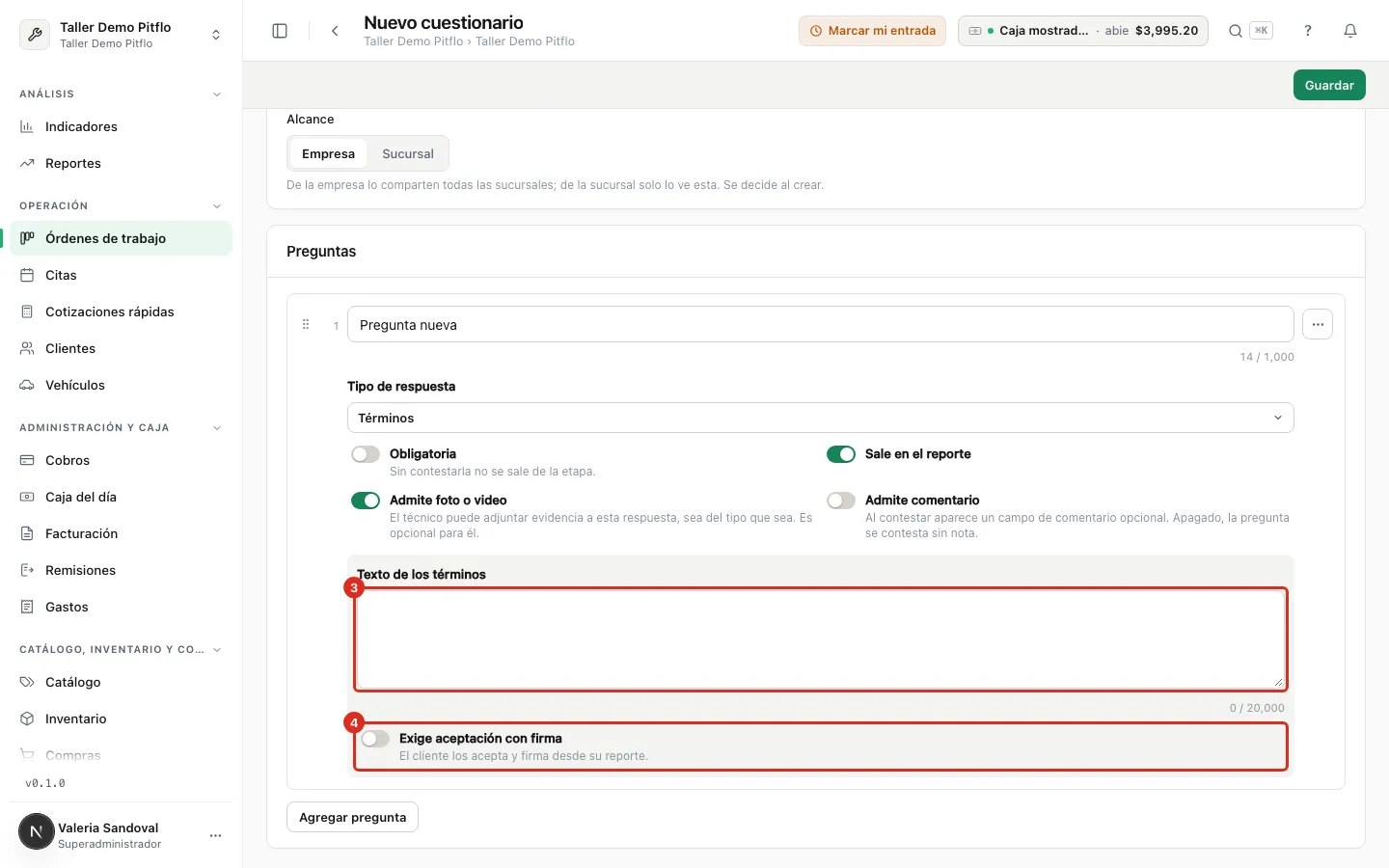Save the questionnaire with Guardar
This screenshot has width=1389, height=868.
click(1329, 85)
